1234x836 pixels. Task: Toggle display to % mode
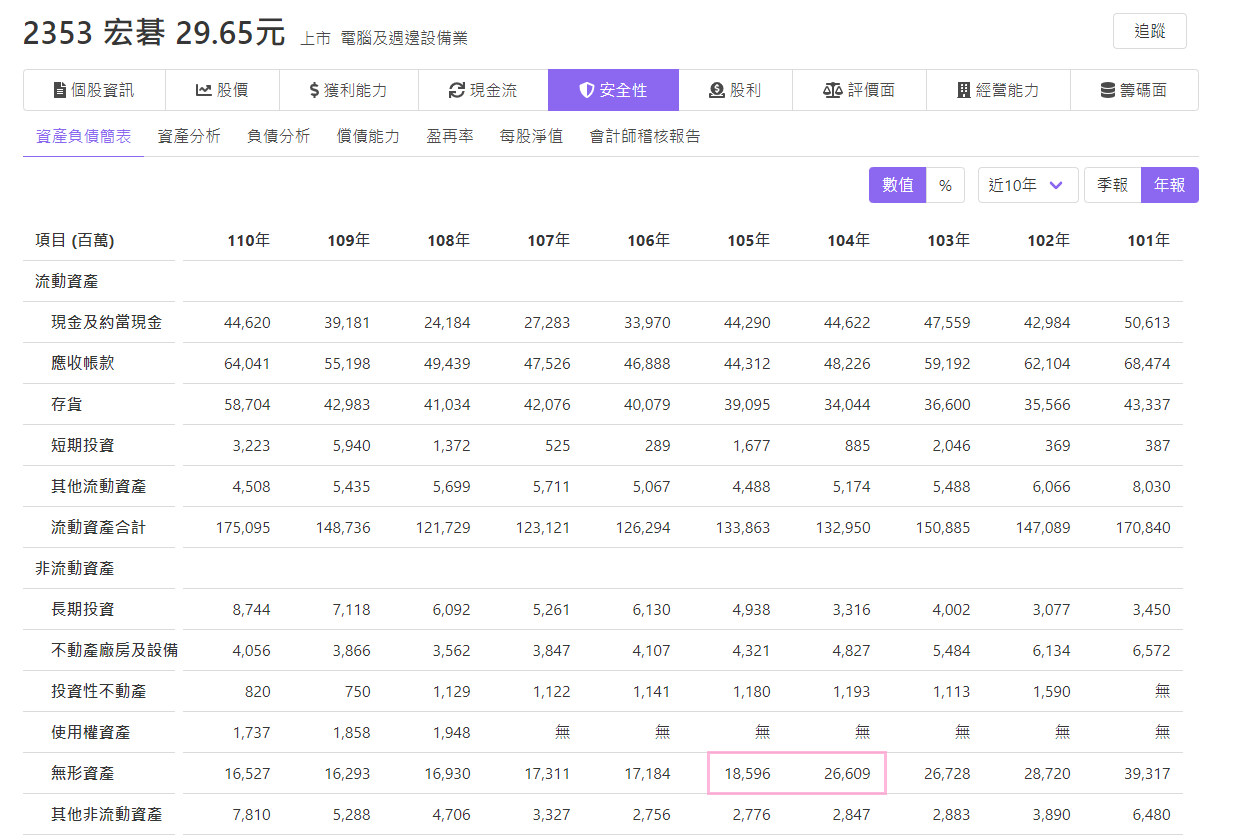coord(945,185)
